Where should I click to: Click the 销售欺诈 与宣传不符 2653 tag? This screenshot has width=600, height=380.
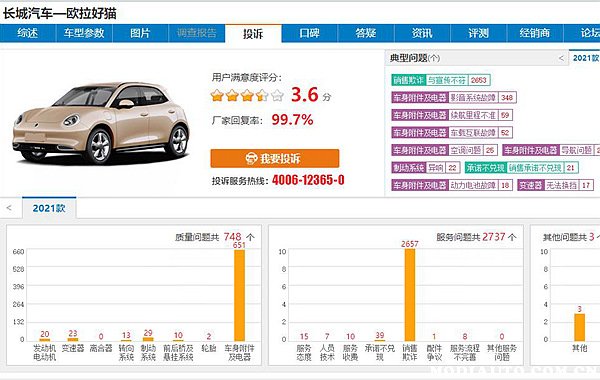tap(441, 80)
